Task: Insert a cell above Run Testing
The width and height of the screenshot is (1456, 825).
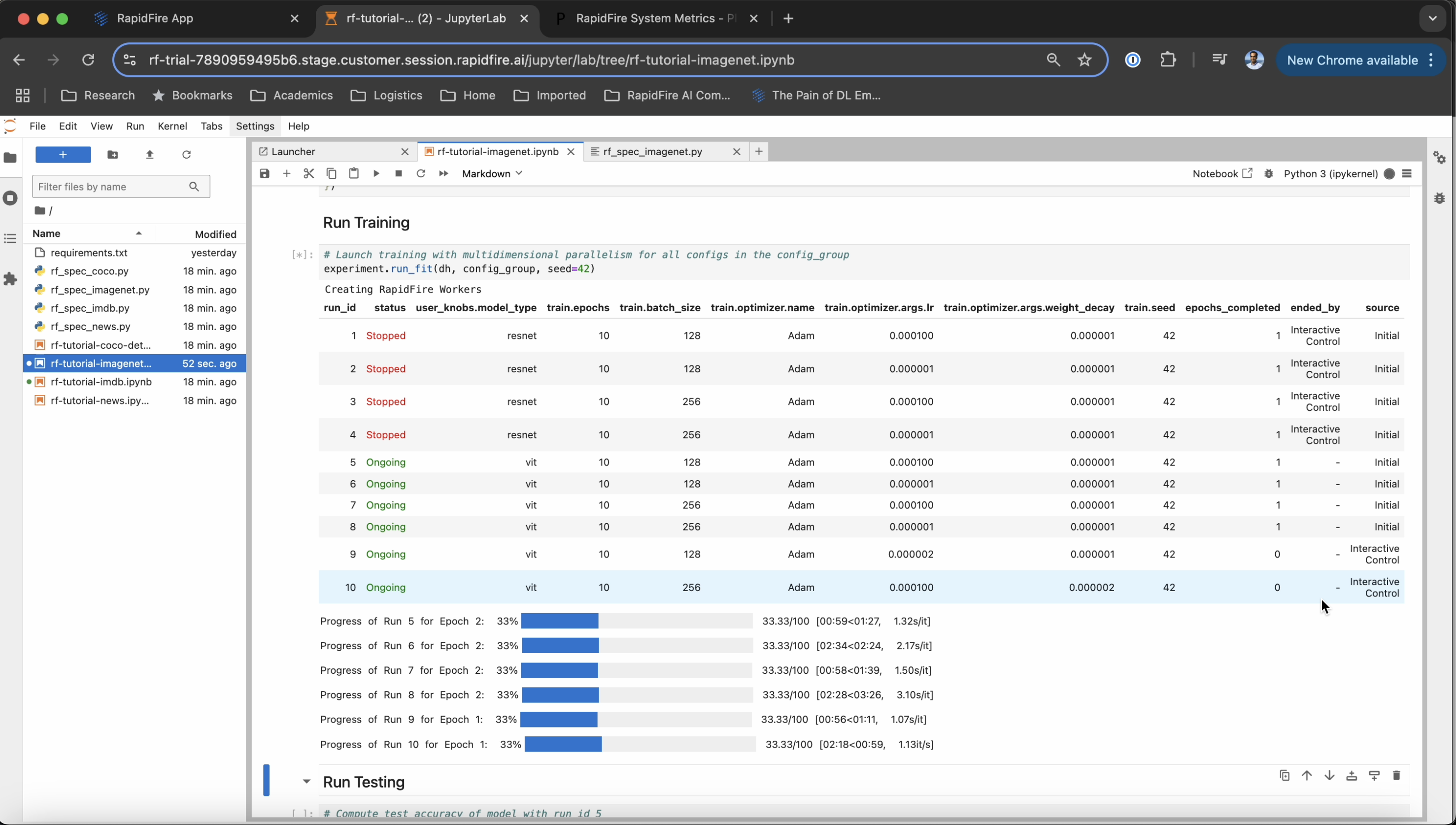Action: (x=1352, y=775)
